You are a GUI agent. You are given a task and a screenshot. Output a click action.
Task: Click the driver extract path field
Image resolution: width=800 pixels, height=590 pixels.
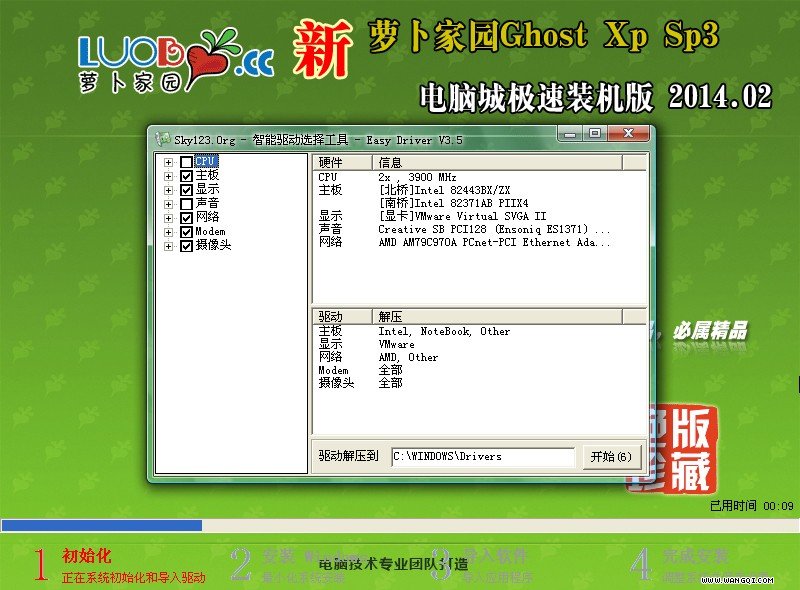(x=483, y=456)
